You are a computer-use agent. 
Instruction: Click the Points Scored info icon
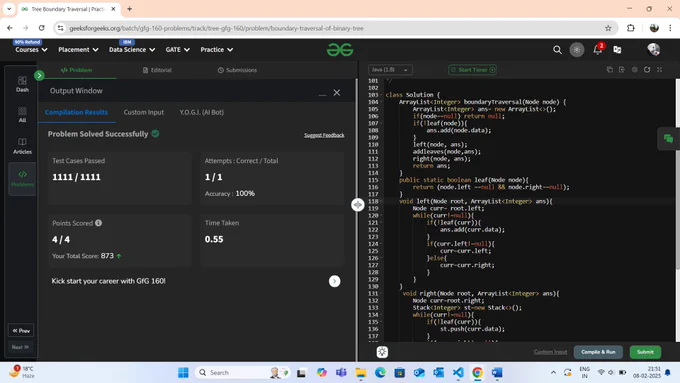coord(98,223)
